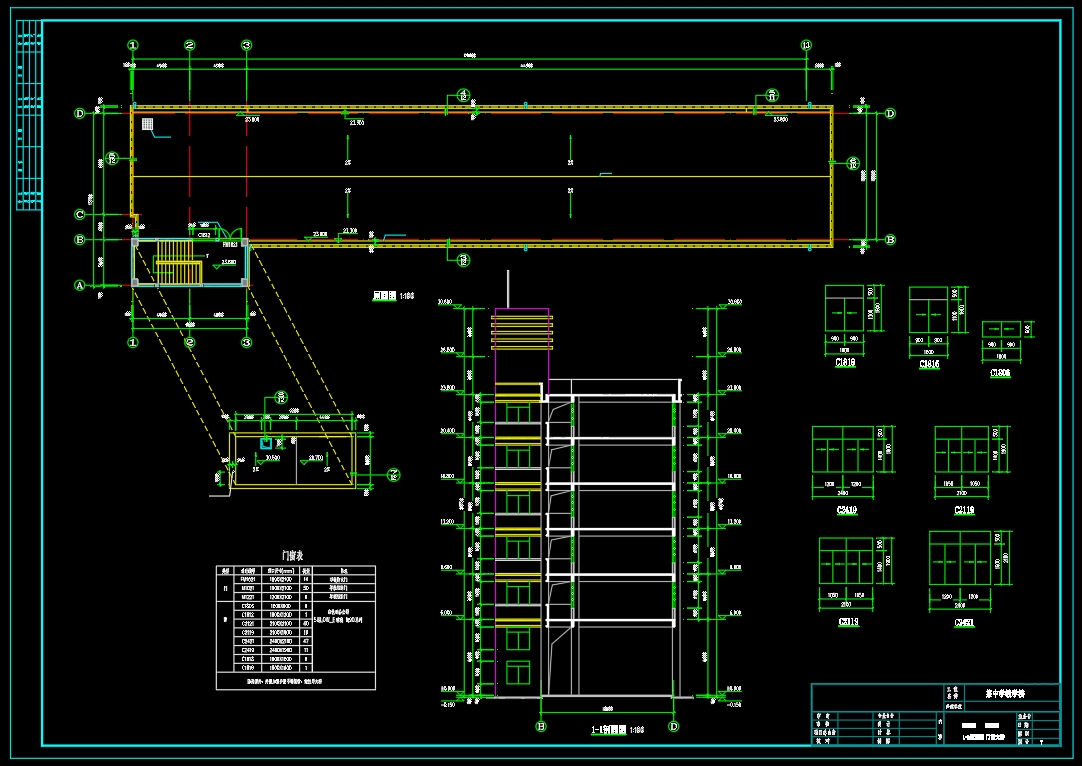1082x766 pixels.
Task: Click the roof plan title label
Action: coord(393,296)
